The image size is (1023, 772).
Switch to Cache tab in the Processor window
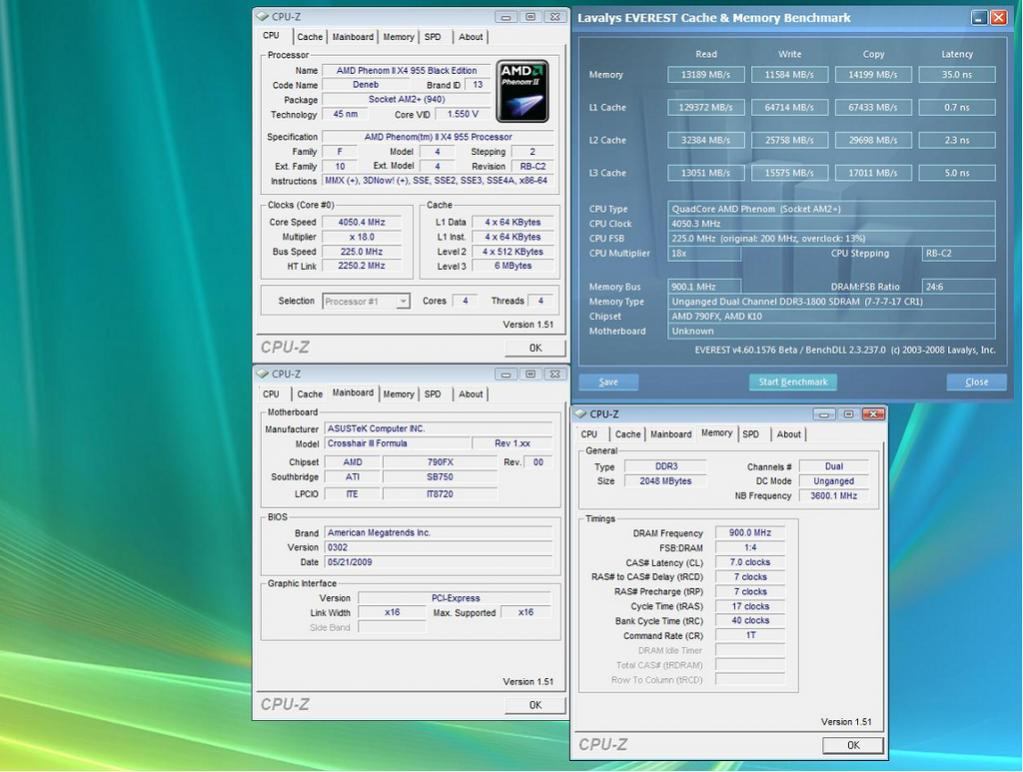pos(310,37)
